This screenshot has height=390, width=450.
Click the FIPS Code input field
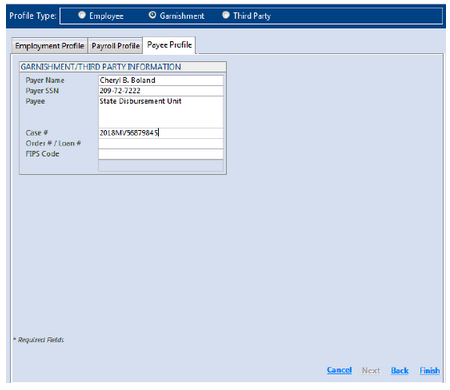point(161,154)
